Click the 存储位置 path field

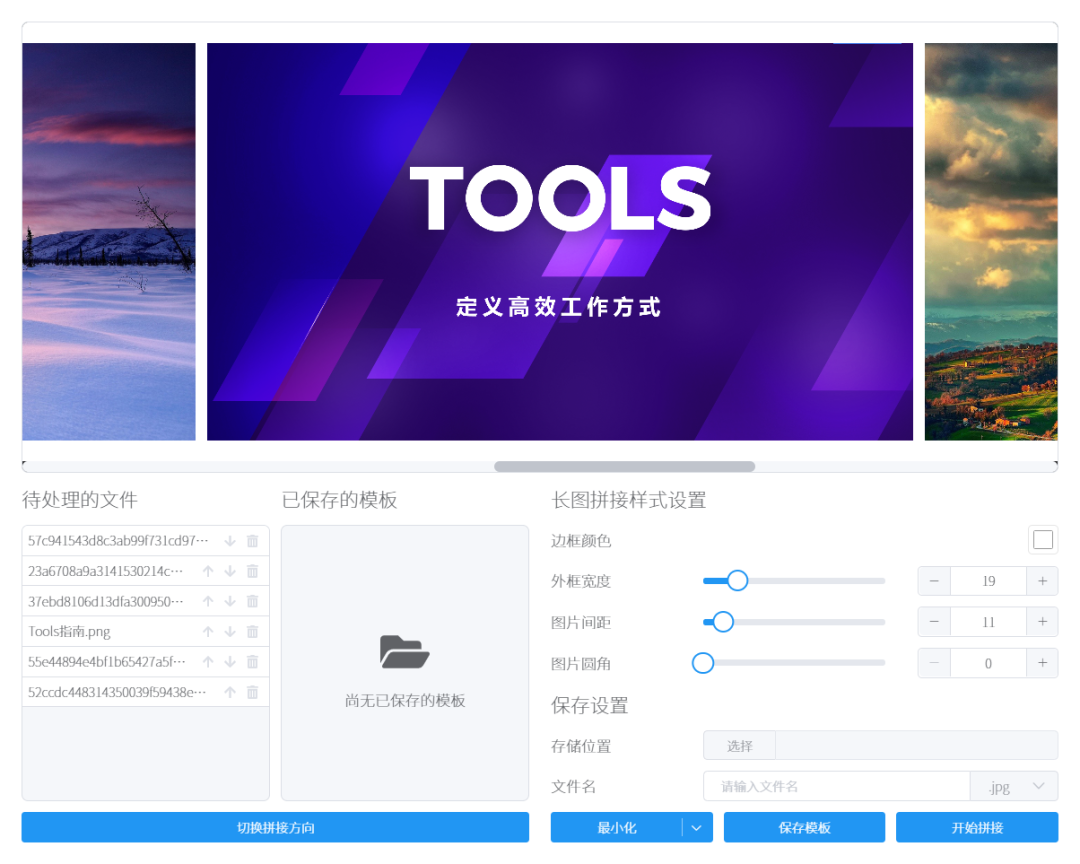coord(917,746)
